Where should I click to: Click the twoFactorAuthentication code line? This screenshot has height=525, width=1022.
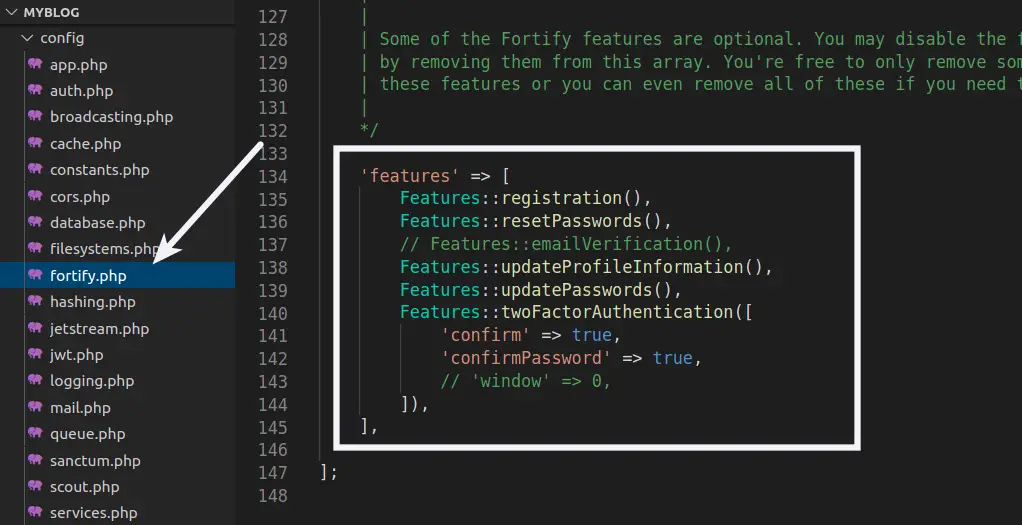(x=576, y=312)
